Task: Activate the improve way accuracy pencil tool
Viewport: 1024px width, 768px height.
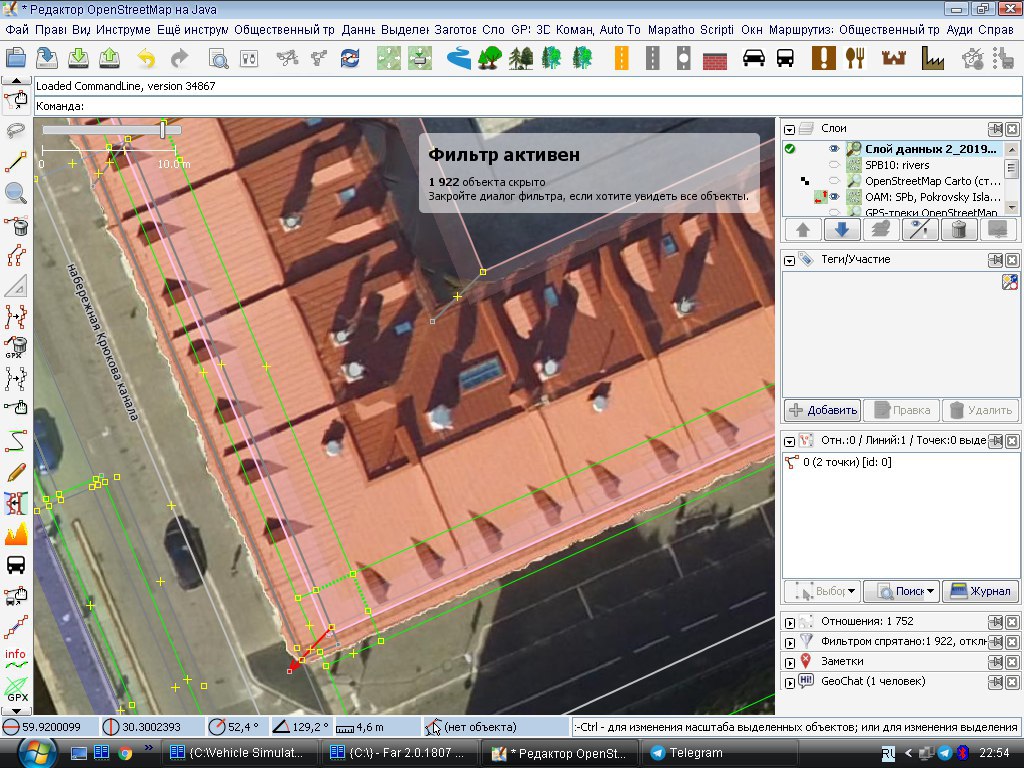Action: click(x=16, y=472)
